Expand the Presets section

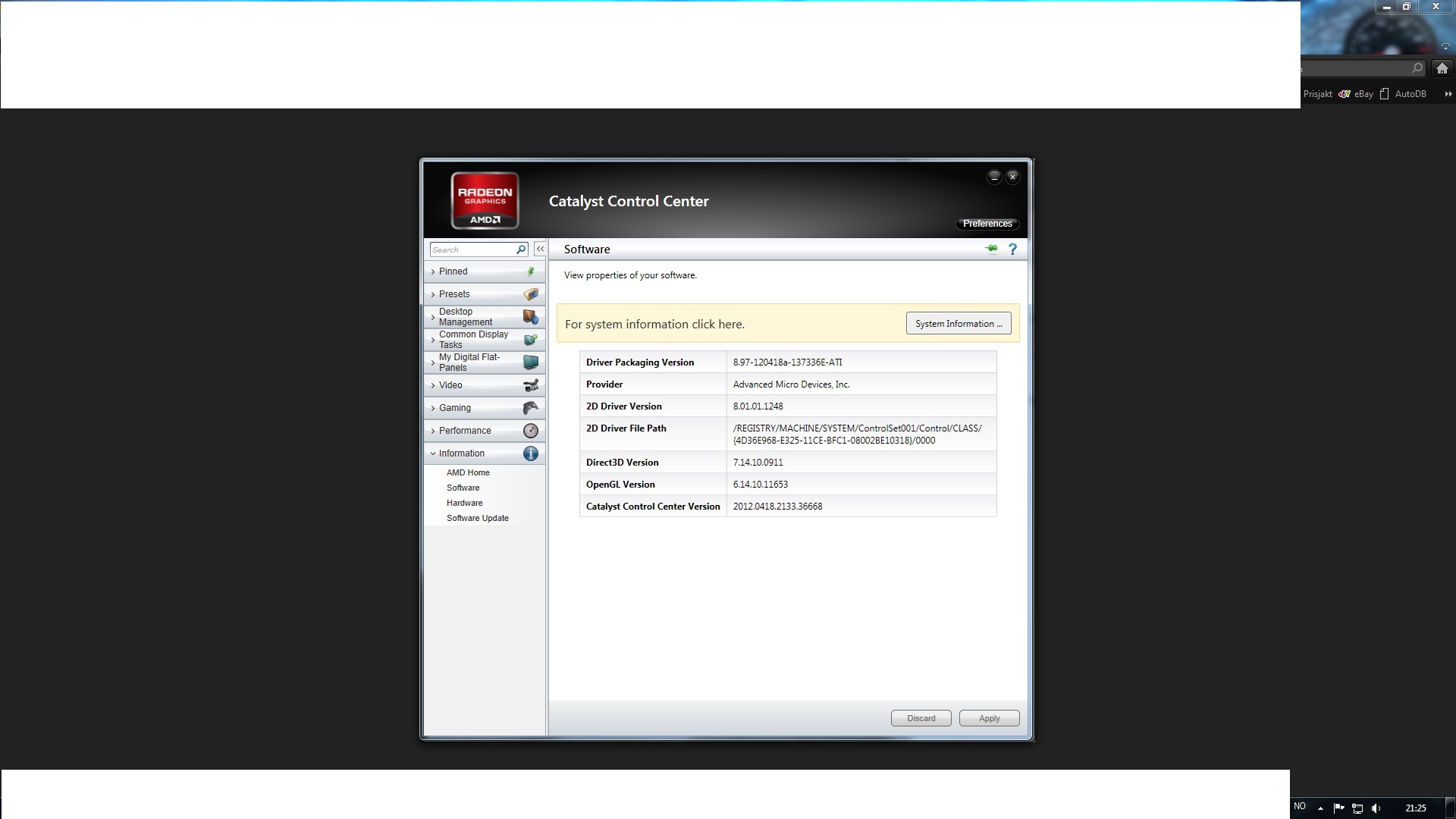484,294
